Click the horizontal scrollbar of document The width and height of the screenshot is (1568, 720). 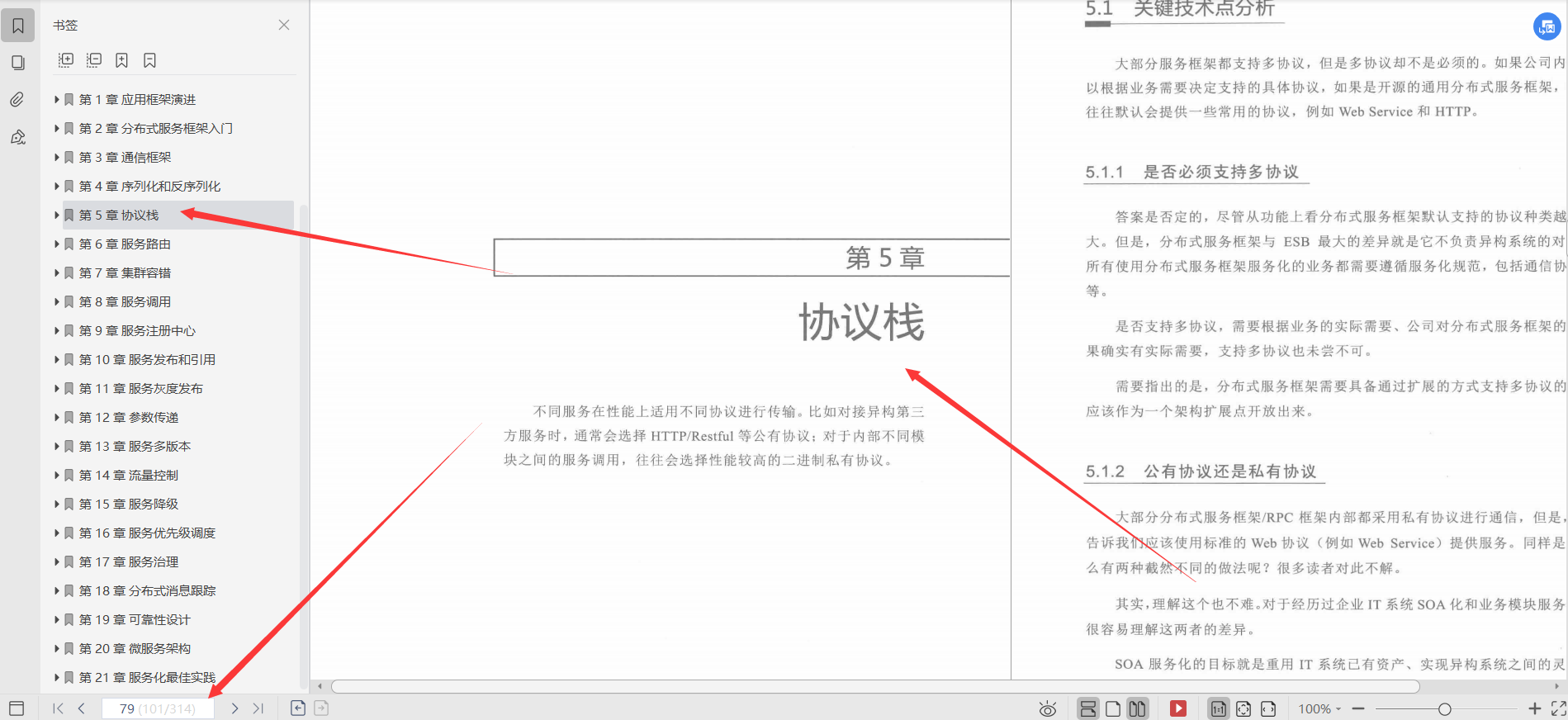(x=875, y=686)
